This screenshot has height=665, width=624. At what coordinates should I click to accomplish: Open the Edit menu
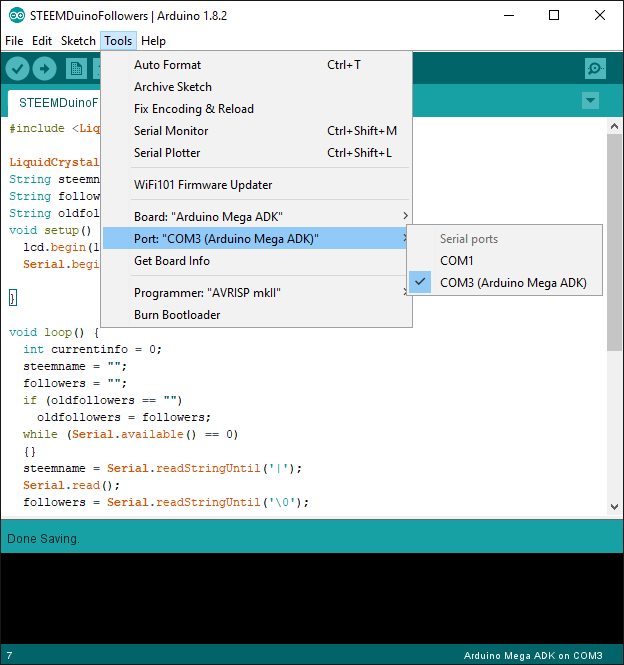(x=42, y=41)
